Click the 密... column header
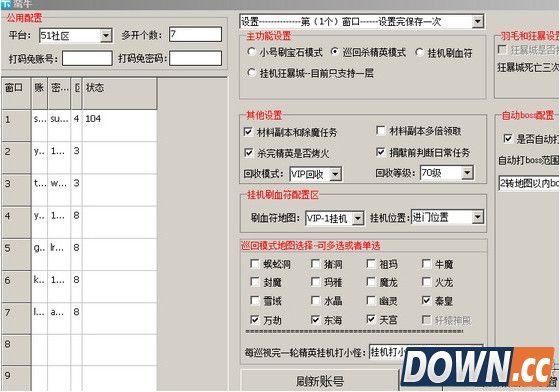Image resolution: width=560 pixels, height=392 pixels. click(x=59, y=94)
